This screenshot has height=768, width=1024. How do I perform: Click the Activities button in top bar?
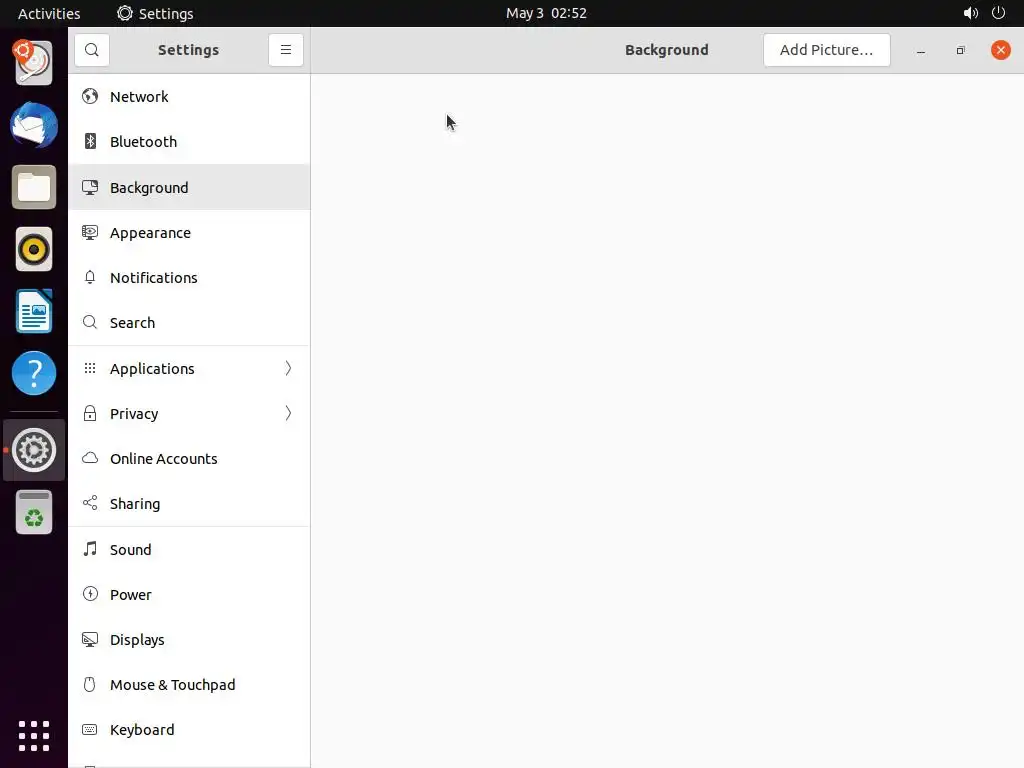[x=49, y=13]
